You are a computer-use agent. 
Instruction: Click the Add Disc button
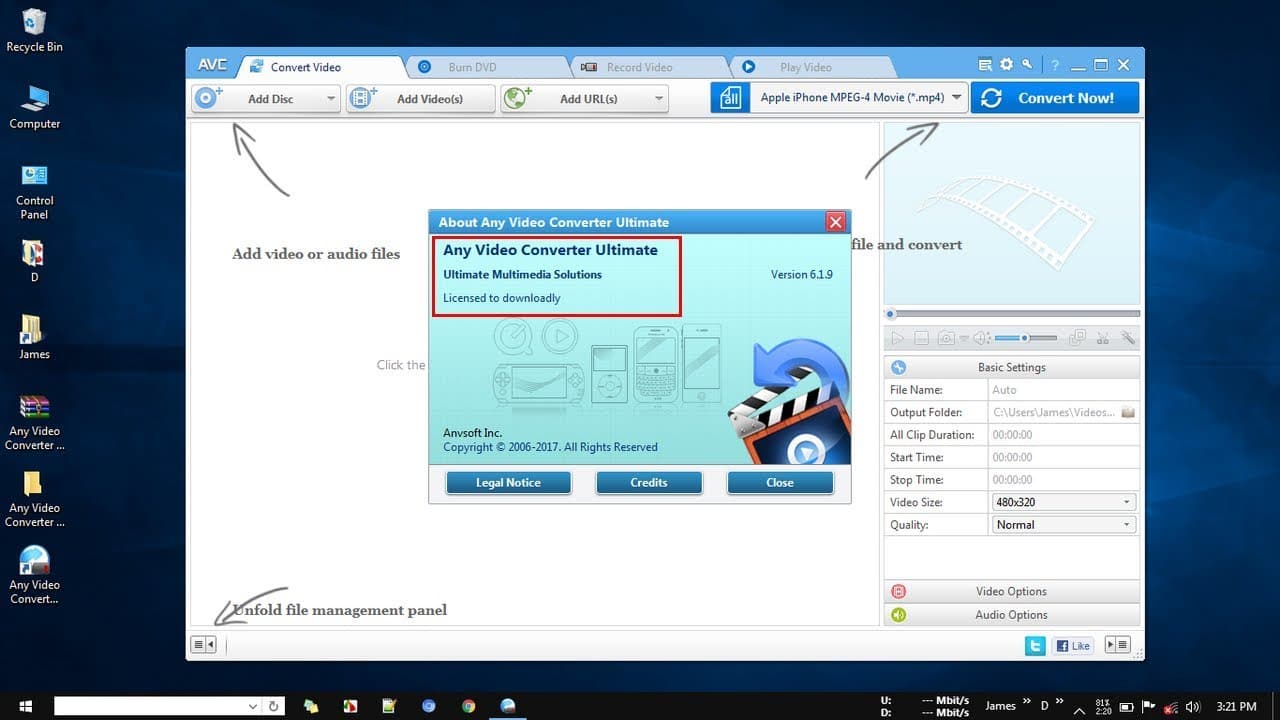[x=266, y=99]
